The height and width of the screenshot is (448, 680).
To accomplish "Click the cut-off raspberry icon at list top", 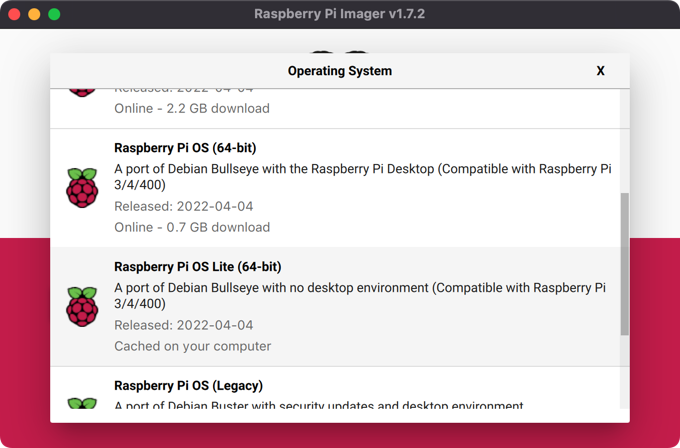I will click(x=82, y=92).
